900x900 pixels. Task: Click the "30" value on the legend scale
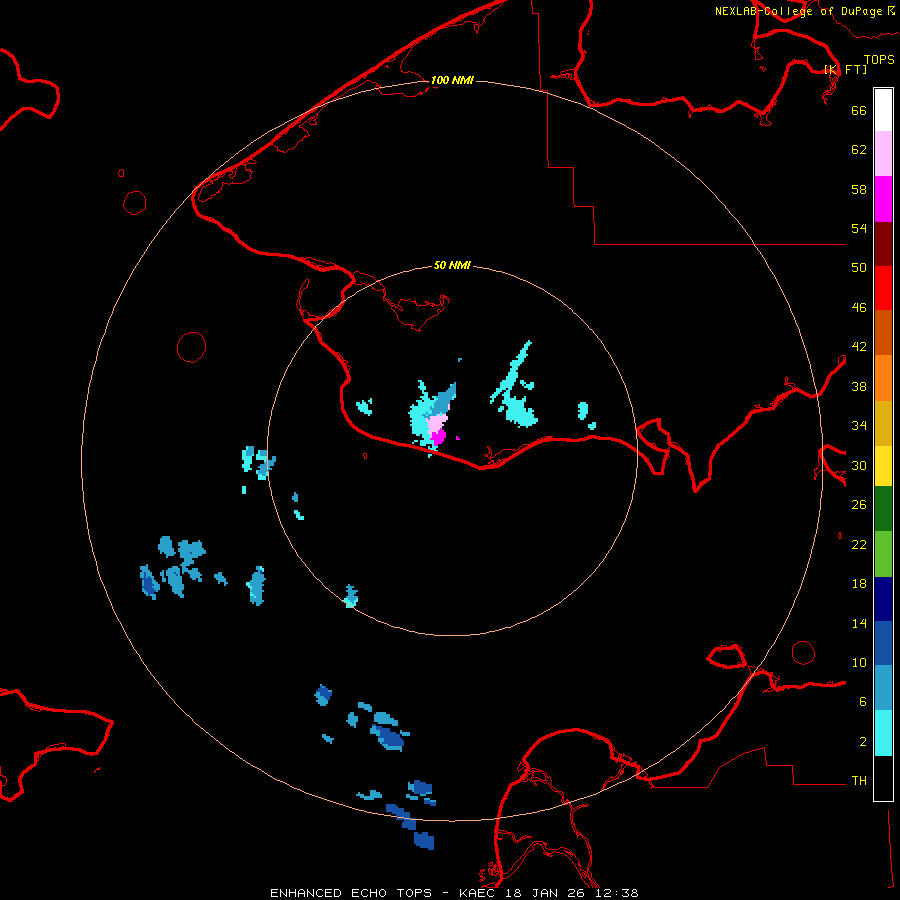click(x=859, y=465)
